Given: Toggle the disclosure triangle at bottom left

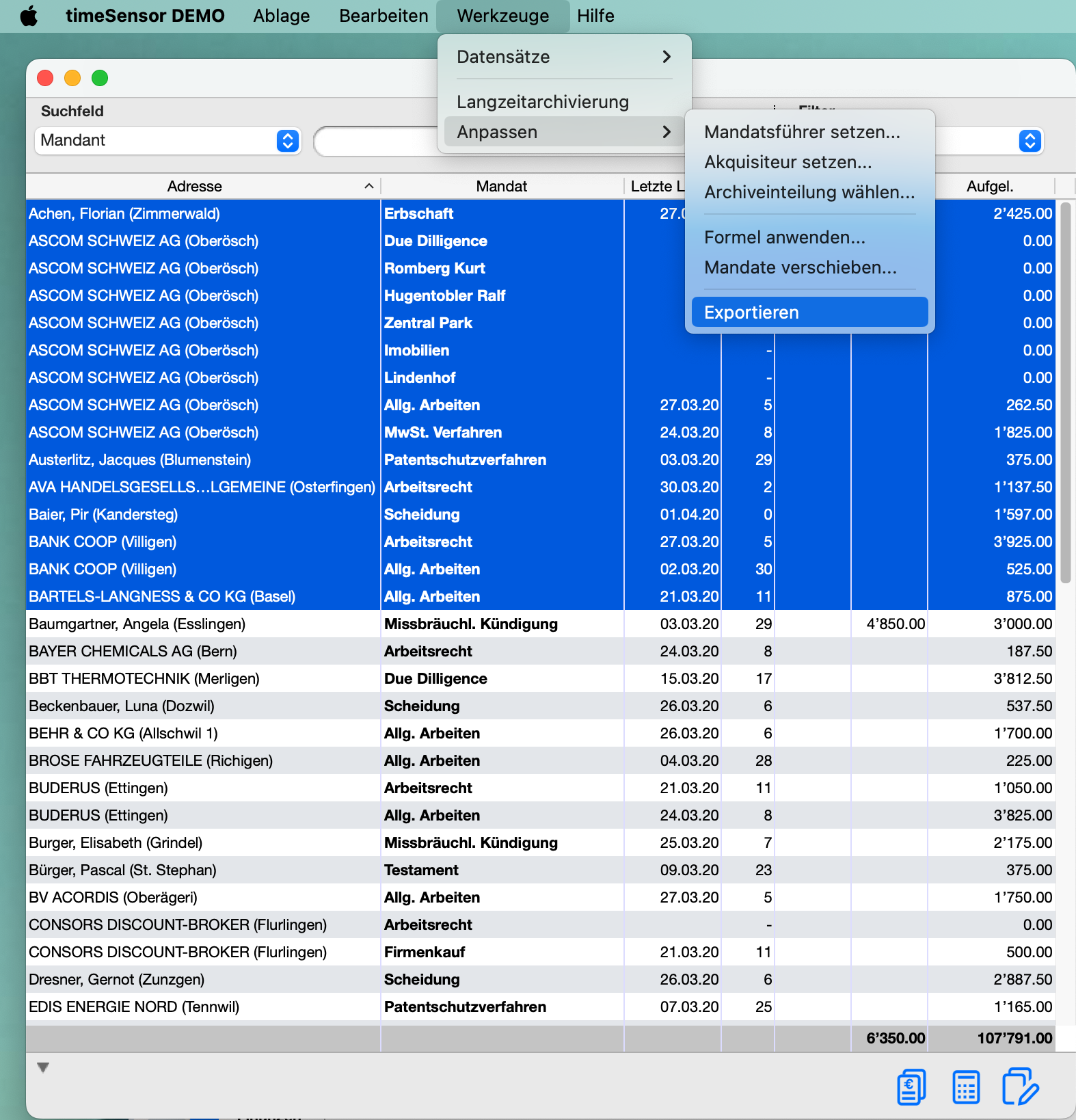Looking at the screenshot, I should (43, 1067).
